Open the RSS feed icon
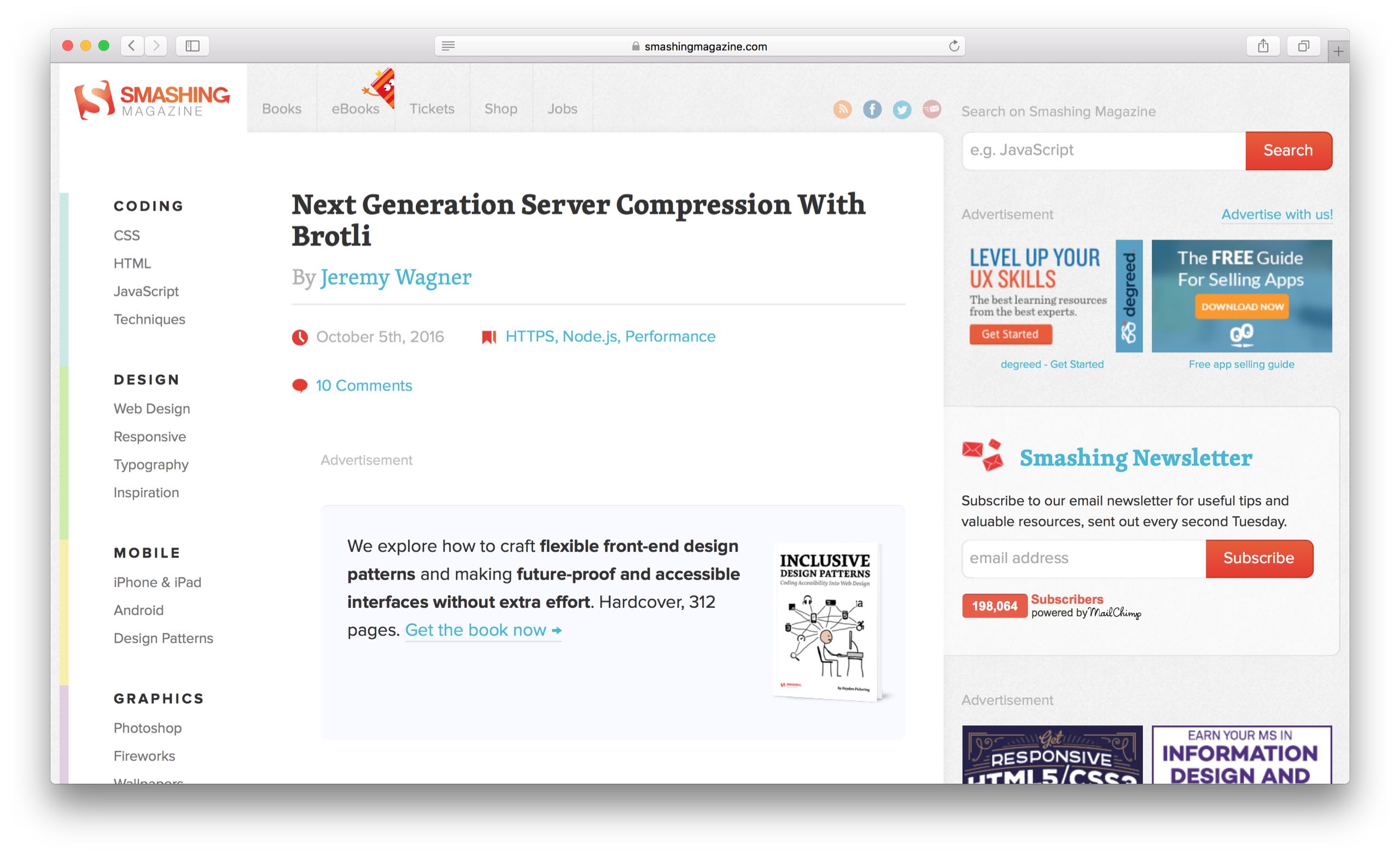1400x856 pixels. [x=843, y=109]
